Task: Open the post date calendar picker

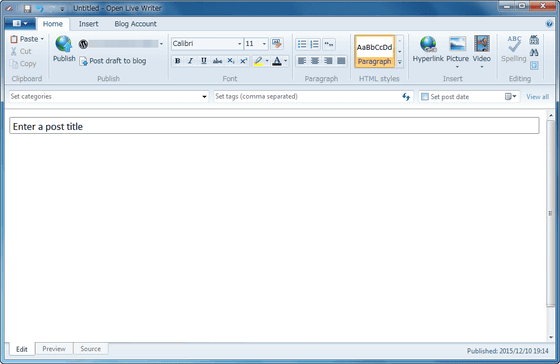Action: [x=511, y=96]
